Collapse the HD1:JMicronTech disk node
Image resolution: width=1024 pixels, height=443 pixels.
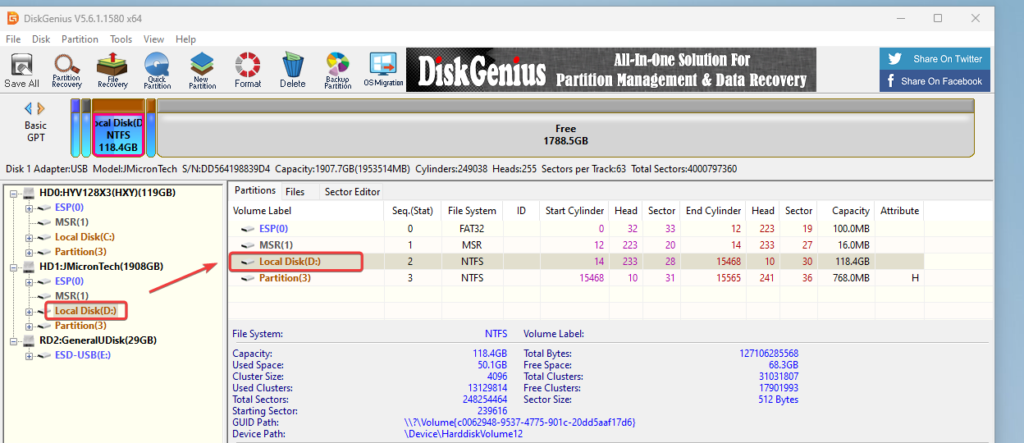14,267
